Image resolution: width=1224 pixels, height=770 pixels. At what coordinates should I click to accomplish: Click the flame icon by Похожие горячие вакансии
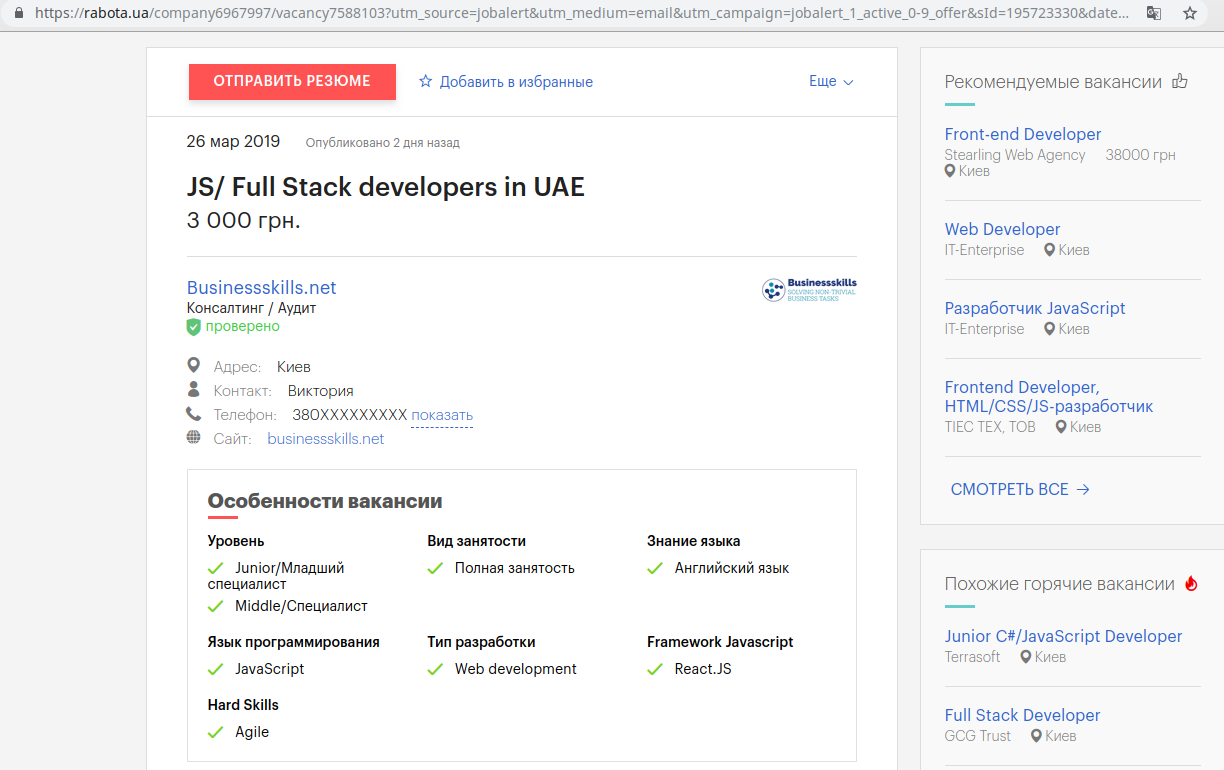[1190, 584]
